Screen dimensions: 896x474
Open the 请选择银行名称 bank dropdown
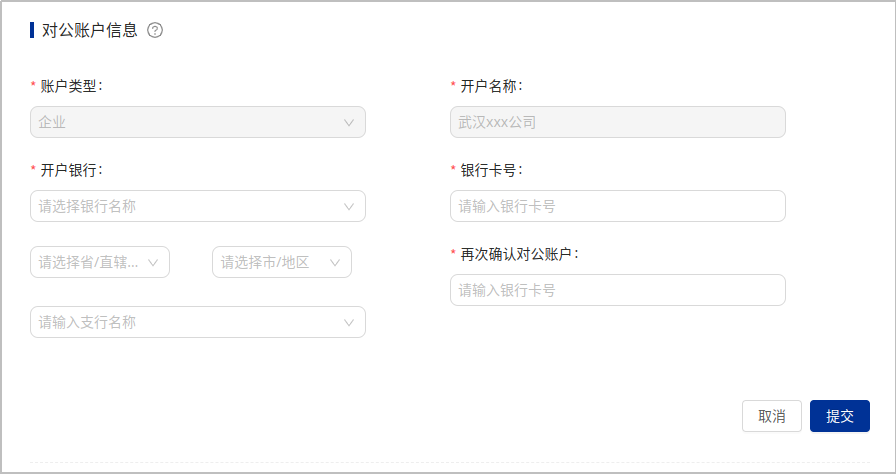click(190, 207)
